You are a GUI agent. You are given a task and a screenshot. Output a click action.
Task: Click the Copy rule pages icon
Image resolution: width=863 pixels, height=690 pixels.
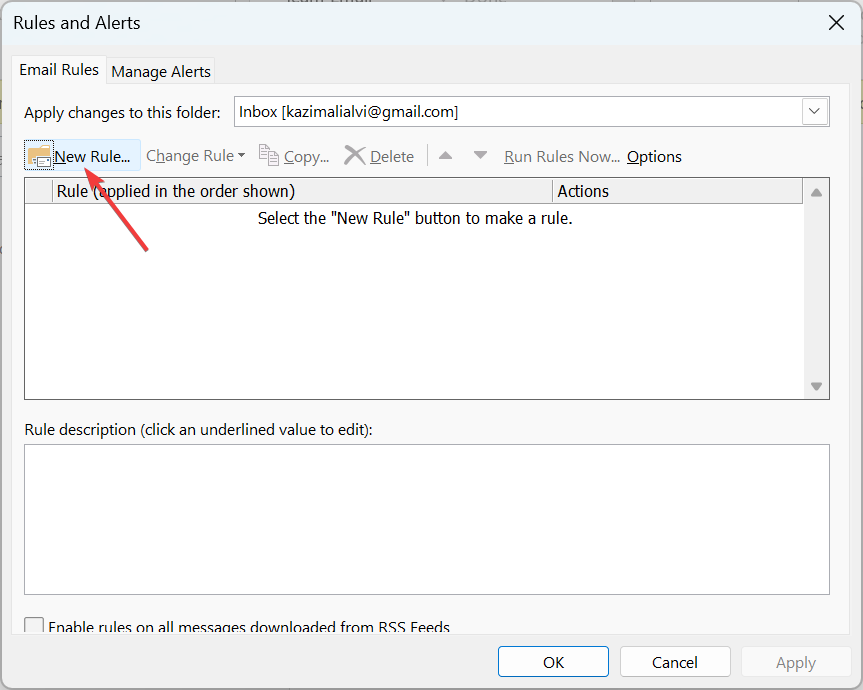coord(269,155)
